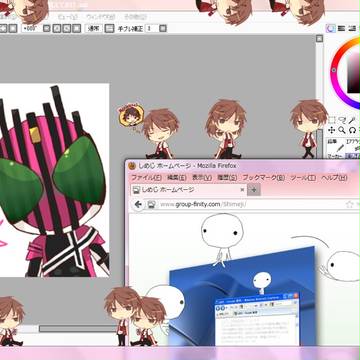Open a new tab in Firefox
Screen dimensions: 360x360
point(254,190)
